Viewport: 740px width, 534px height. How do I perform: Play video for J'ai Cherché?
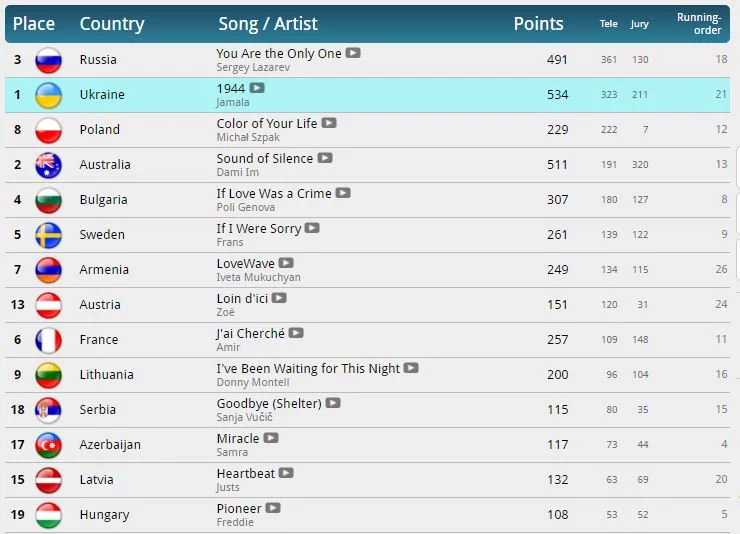296,333
